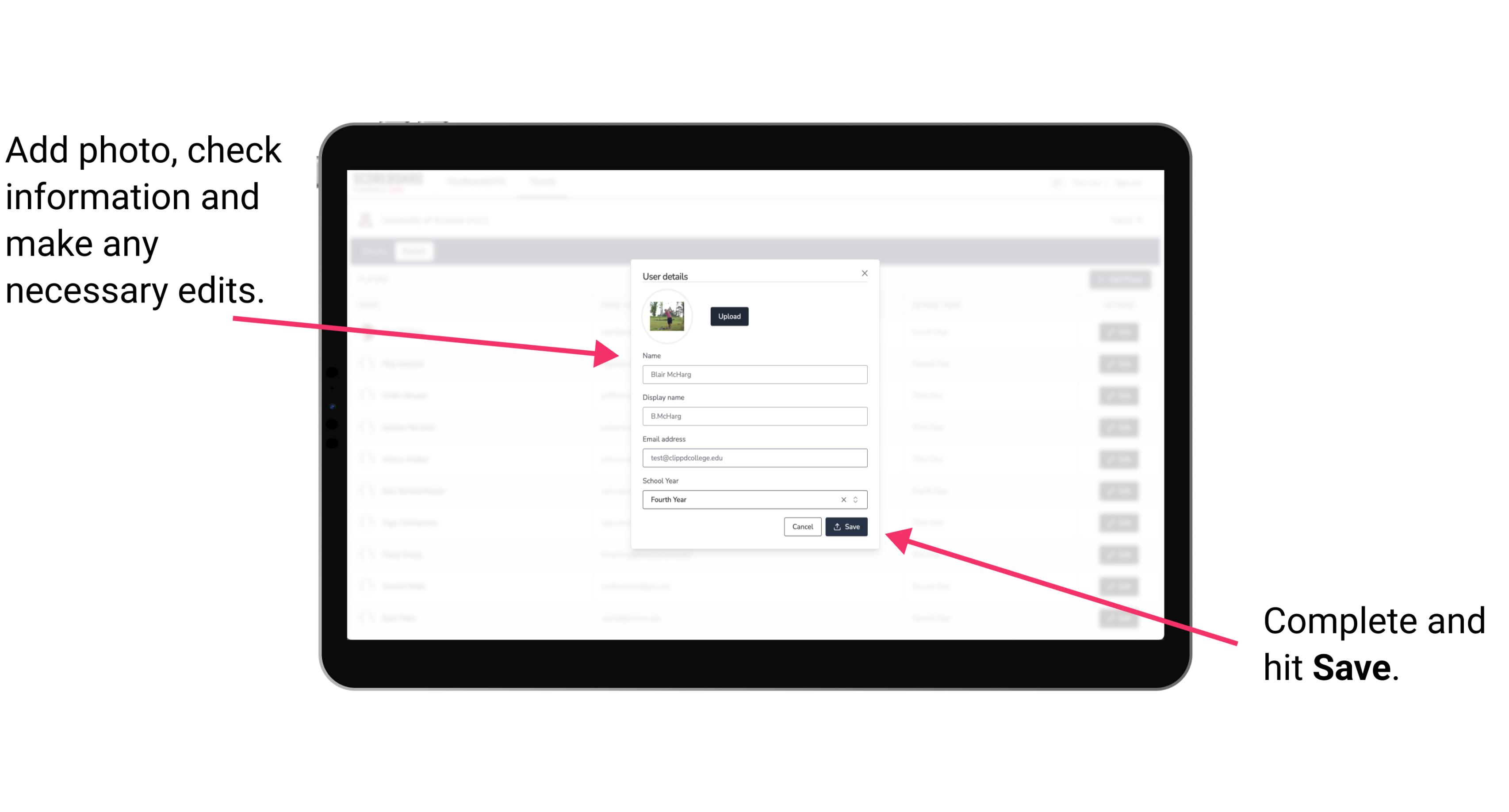1509x812 pixels.
Task: Clear the School Year selection
Action: [x=843, y=500]
